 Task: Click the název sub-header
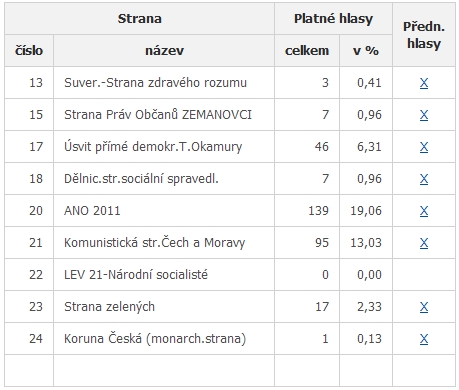164,50
